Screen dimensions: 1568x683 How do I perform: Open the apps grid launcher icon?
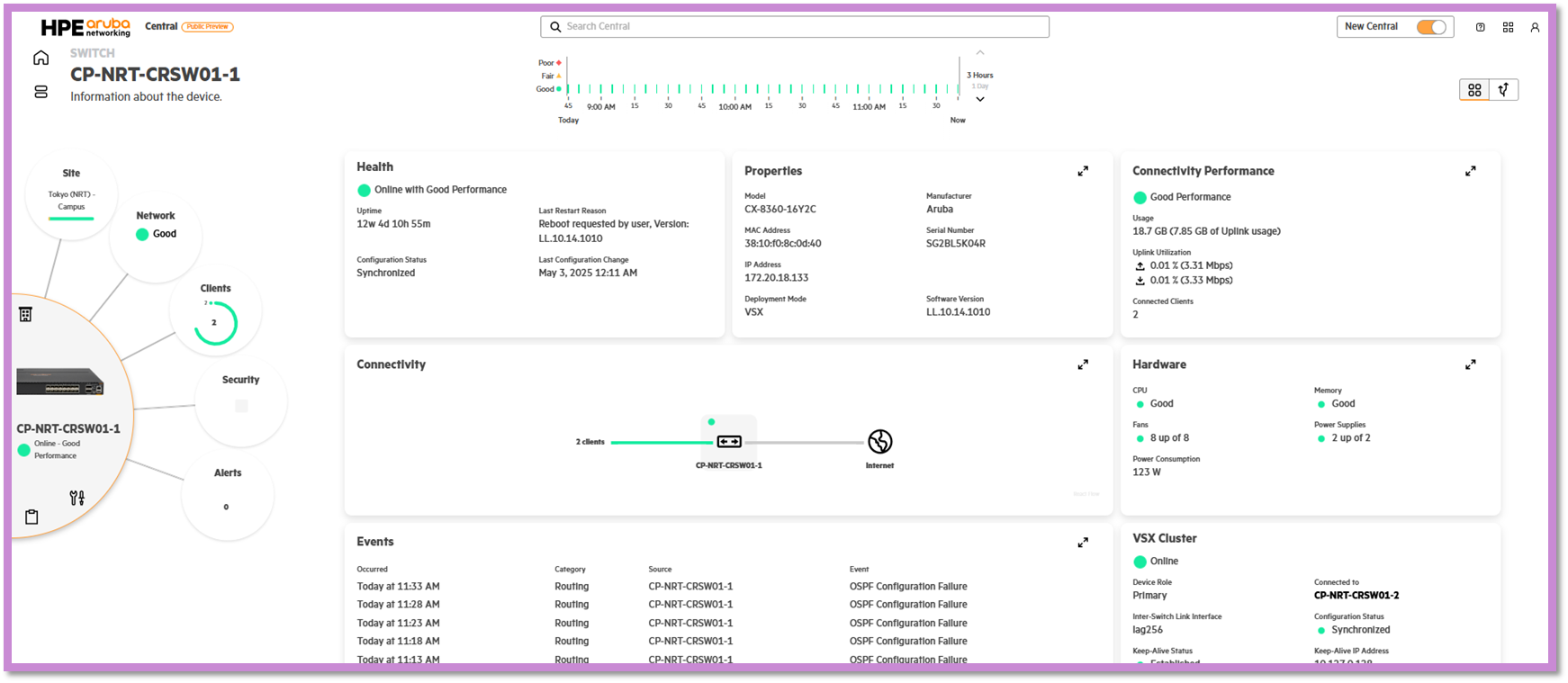[x=1509, y=27]
